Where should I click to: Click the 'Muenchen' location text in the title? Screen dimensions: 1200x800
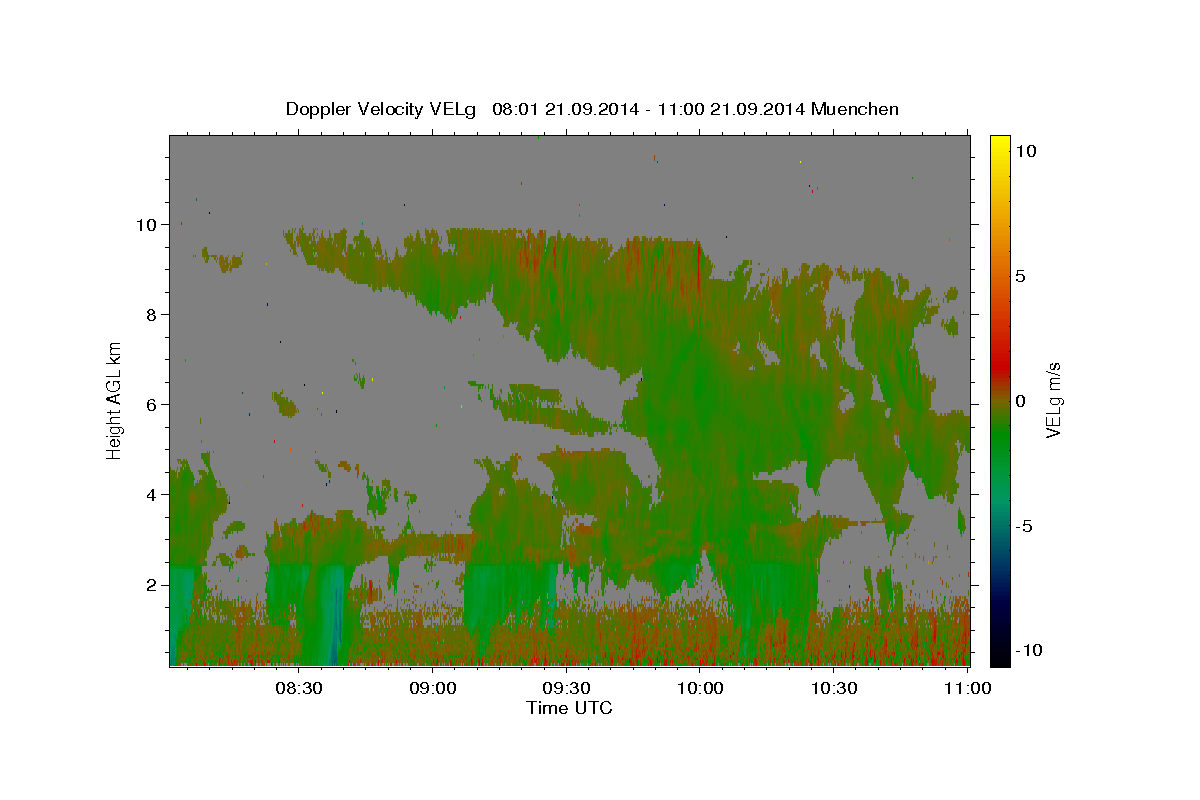pyautogui.click(x=855, y=109)
